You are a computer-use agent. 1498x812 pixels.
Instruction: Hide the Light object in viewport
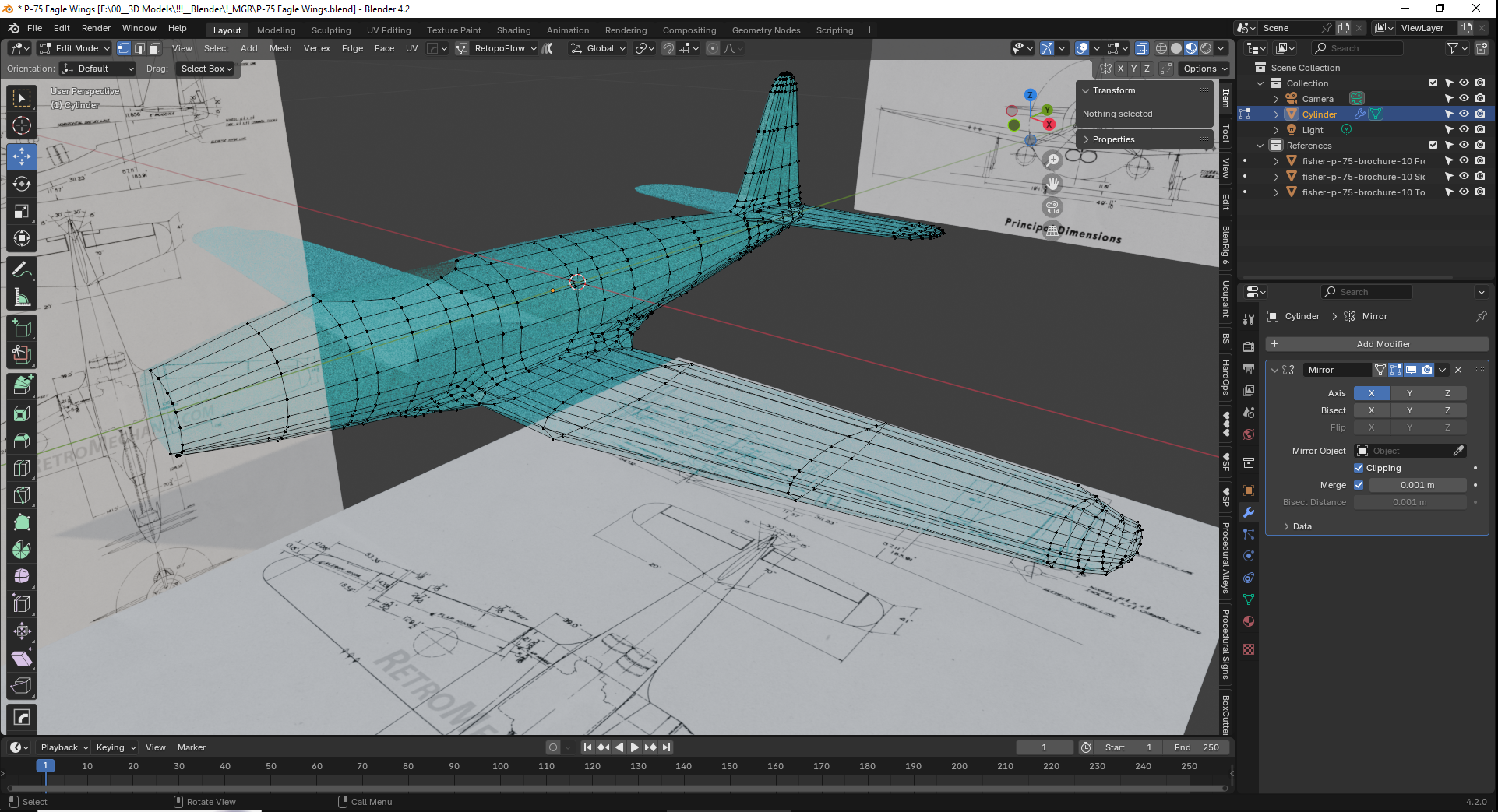(x=1464, y=130)
